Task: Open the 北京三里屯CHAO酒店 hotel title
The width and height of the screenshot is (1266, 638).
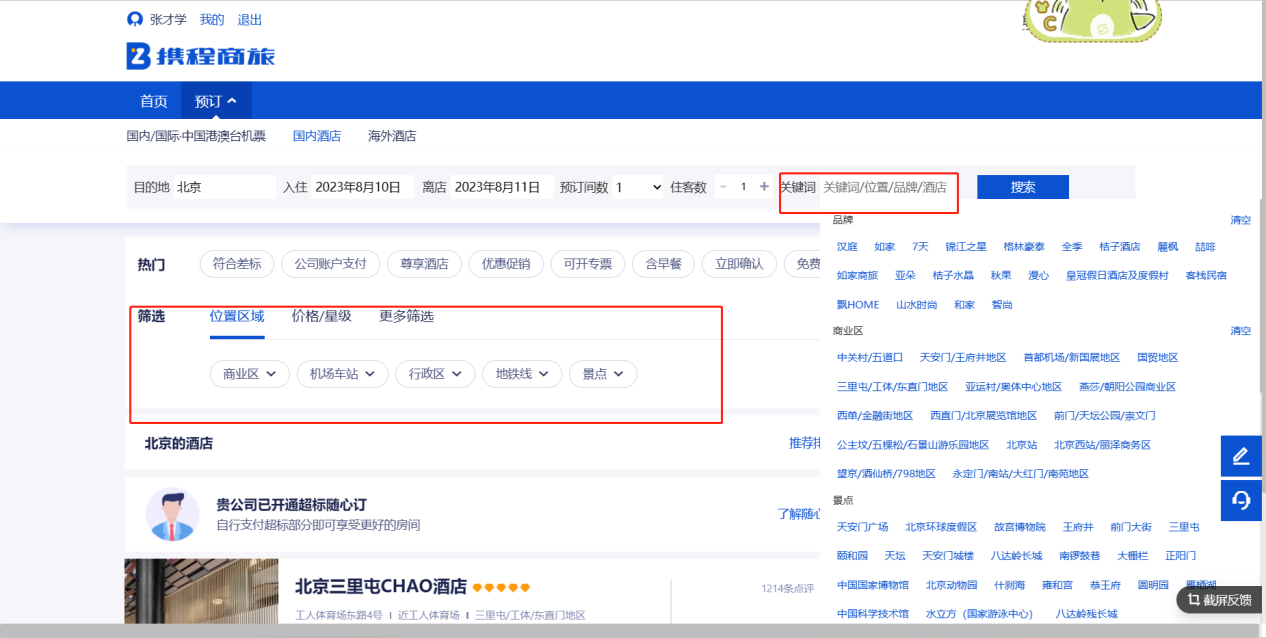Action: click(381, 586)
